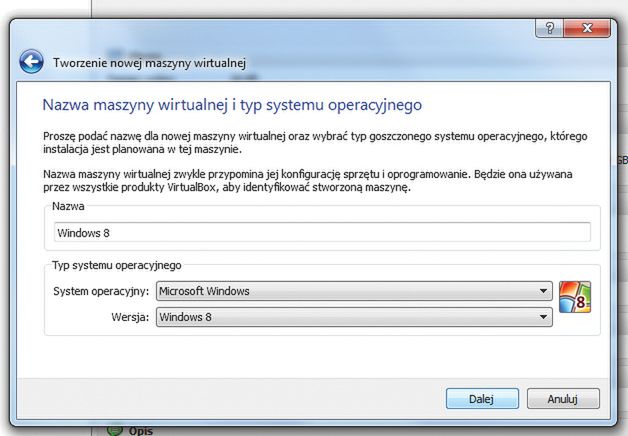Click the 'Opis' item in background window
Screen dimensions: 628x436
tap(141, 431)
